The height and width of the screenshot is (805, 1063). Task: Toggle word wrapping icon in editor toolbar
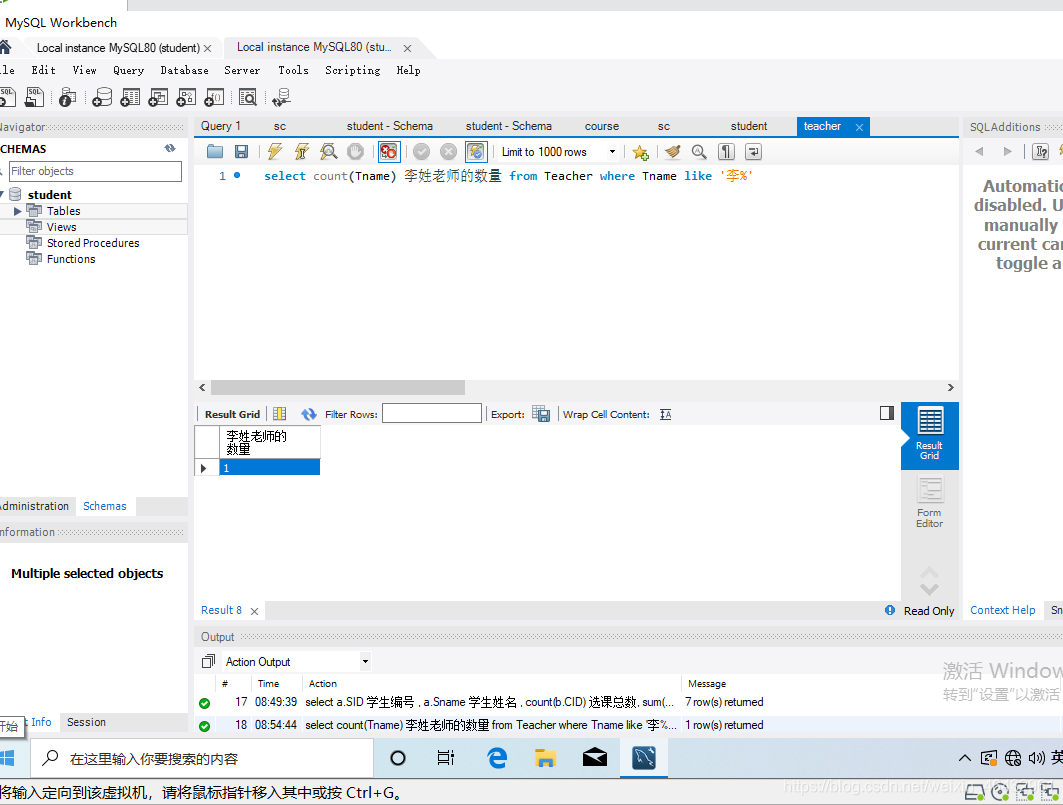[753, 151]
